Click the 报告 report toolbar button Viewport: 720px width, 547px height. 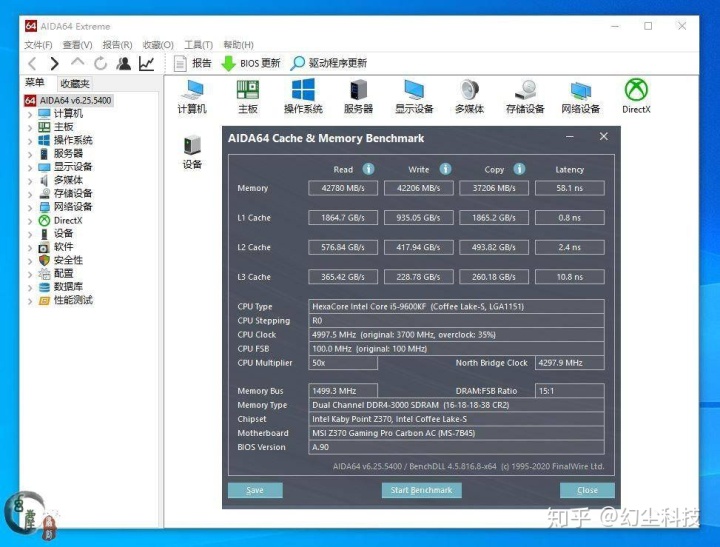click(x=193, y=63)
